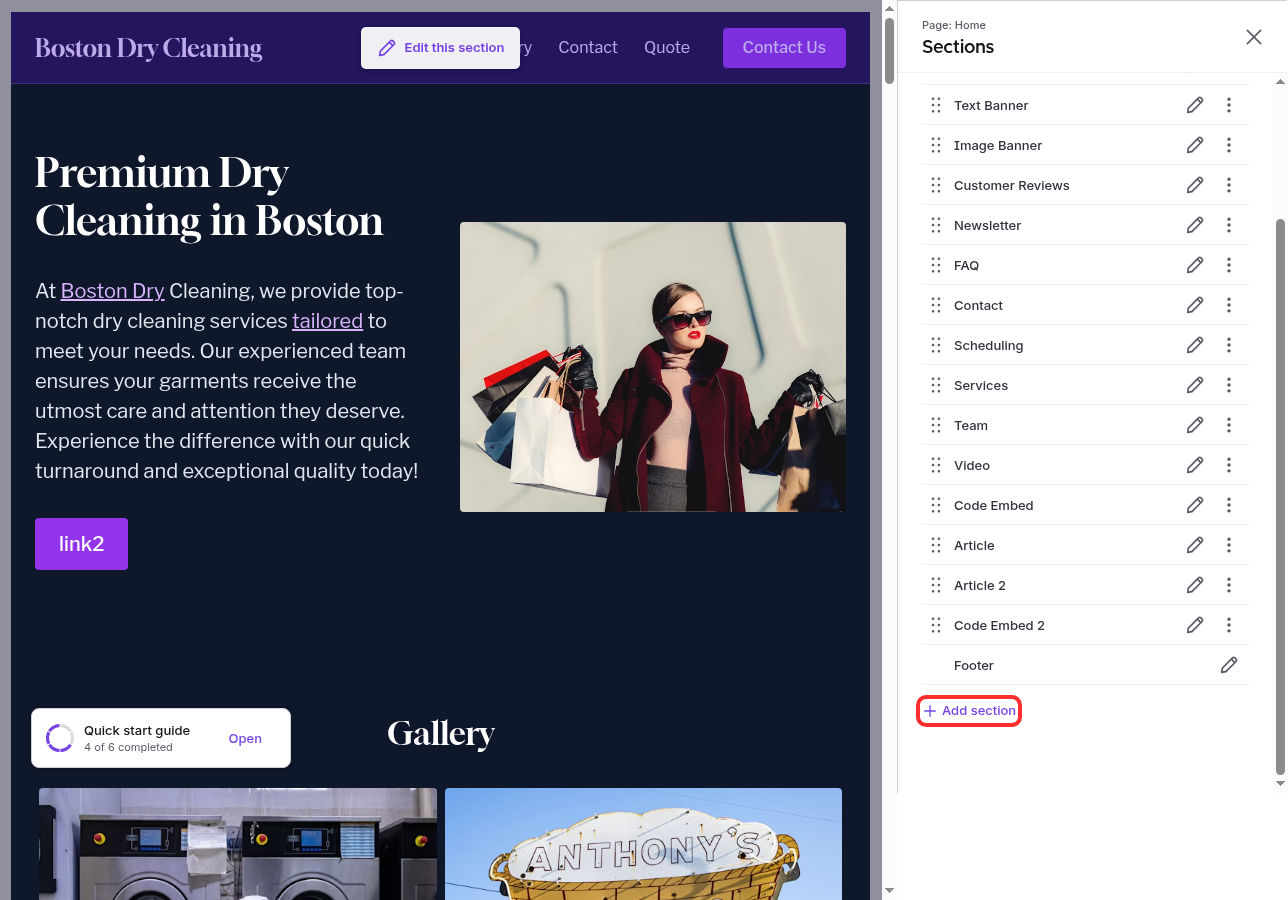Edit the Article section
The width and height of the screenshot is (1288, 900).
click(1195, 545)
